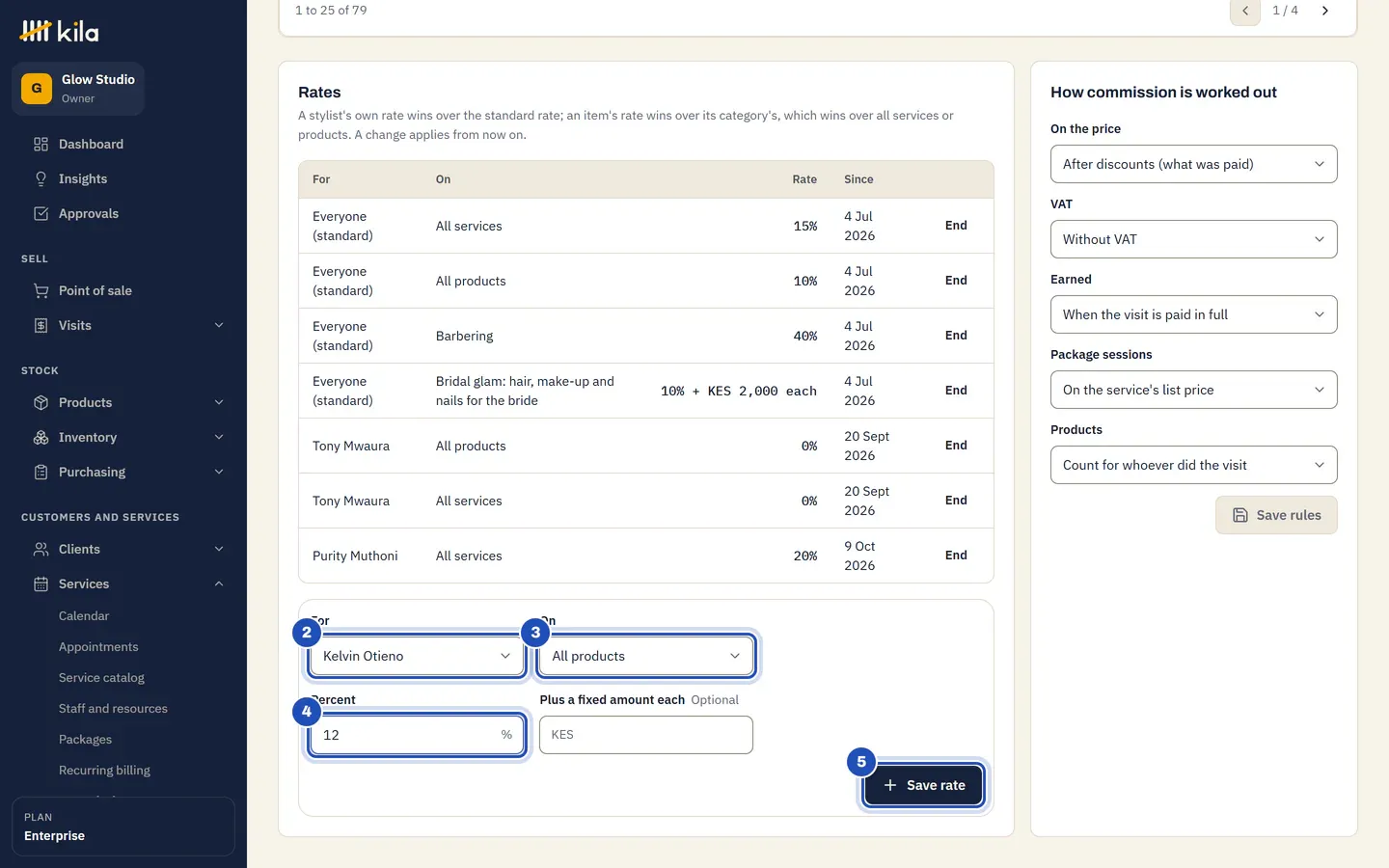Image resolution: width=1389 pixels, height=868 pixels.
Task: Open the Kelvin Otieno stylist dropdown
Action: [x=417, y=656]
